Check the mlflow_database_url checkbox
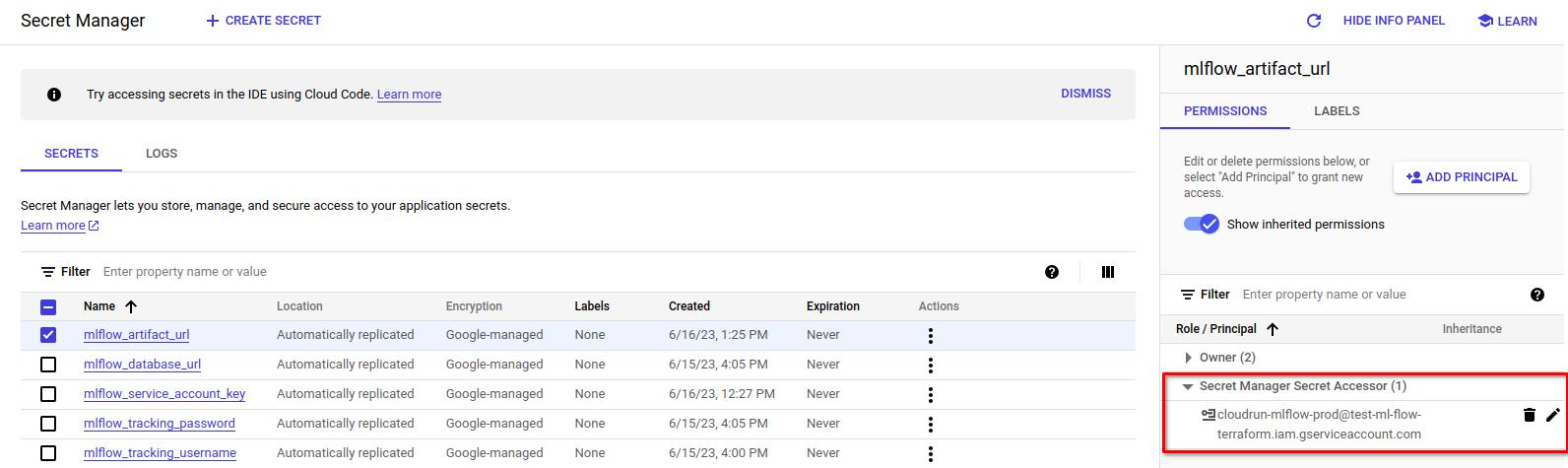The image size is (1568, 468). [48, 365]
